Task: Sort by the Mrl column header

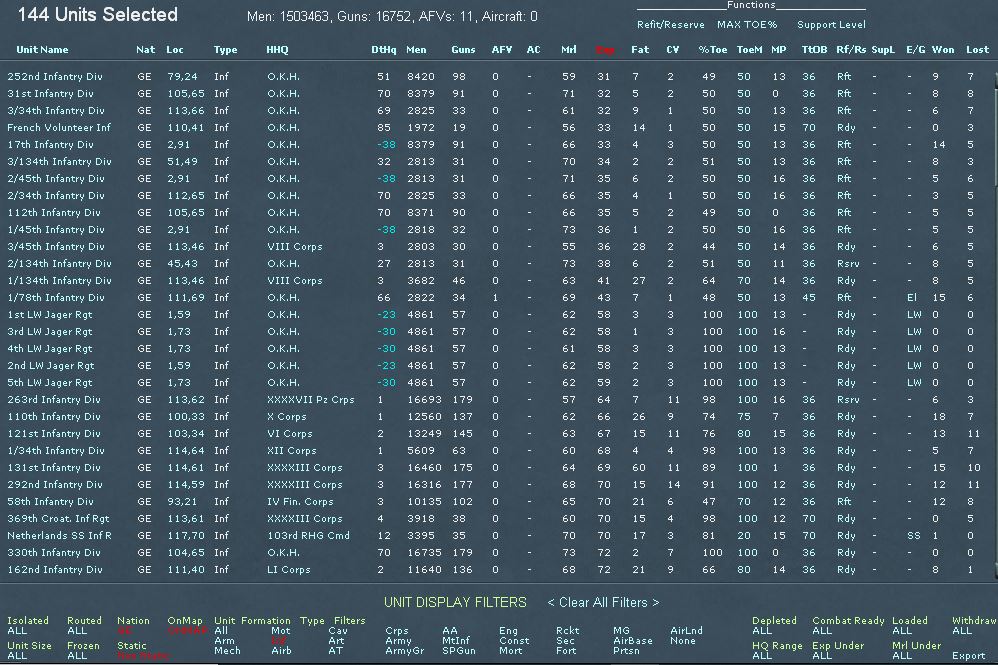Action: point(568,50)
